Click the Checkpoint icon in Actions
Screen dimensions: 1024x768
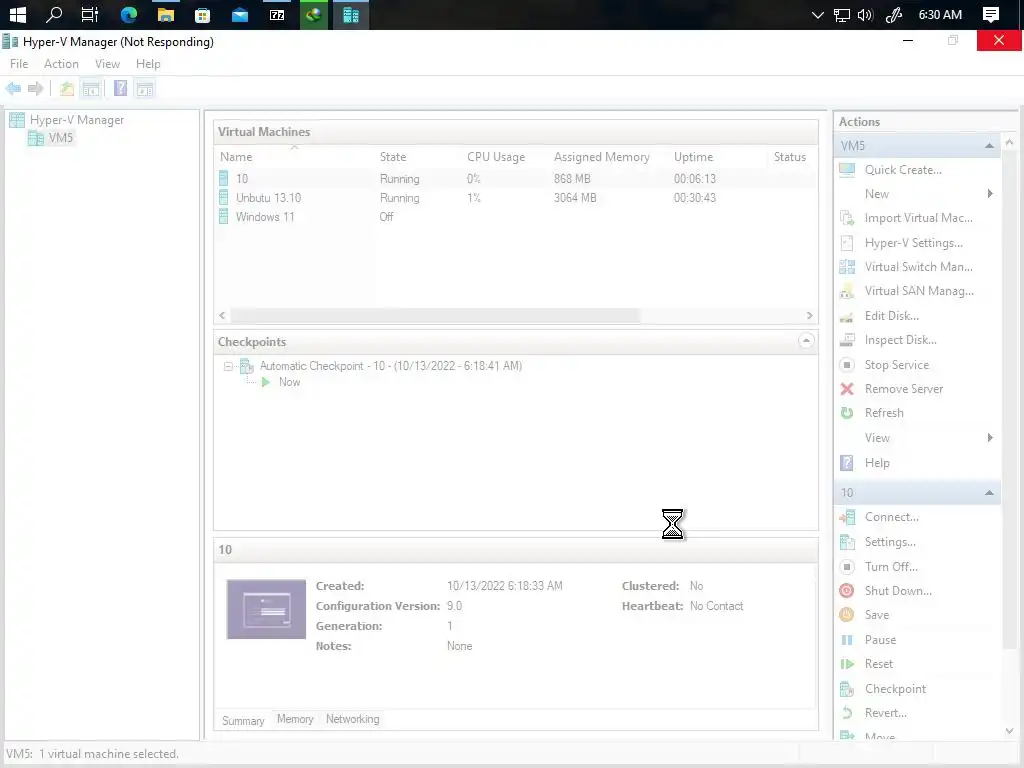point(847,689)
